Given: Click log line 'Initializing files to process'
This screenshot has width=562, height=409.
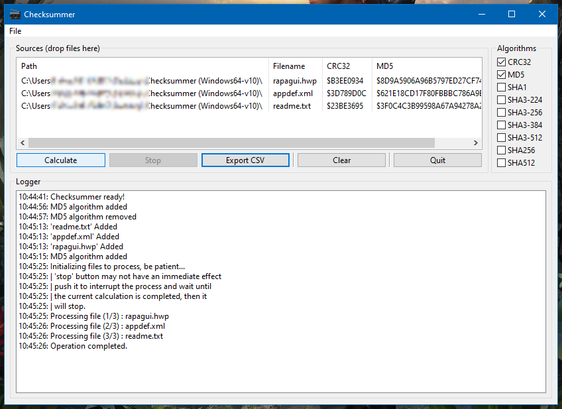Looking at the screenshot, I should pyautogui.click(x=102, y=266).
